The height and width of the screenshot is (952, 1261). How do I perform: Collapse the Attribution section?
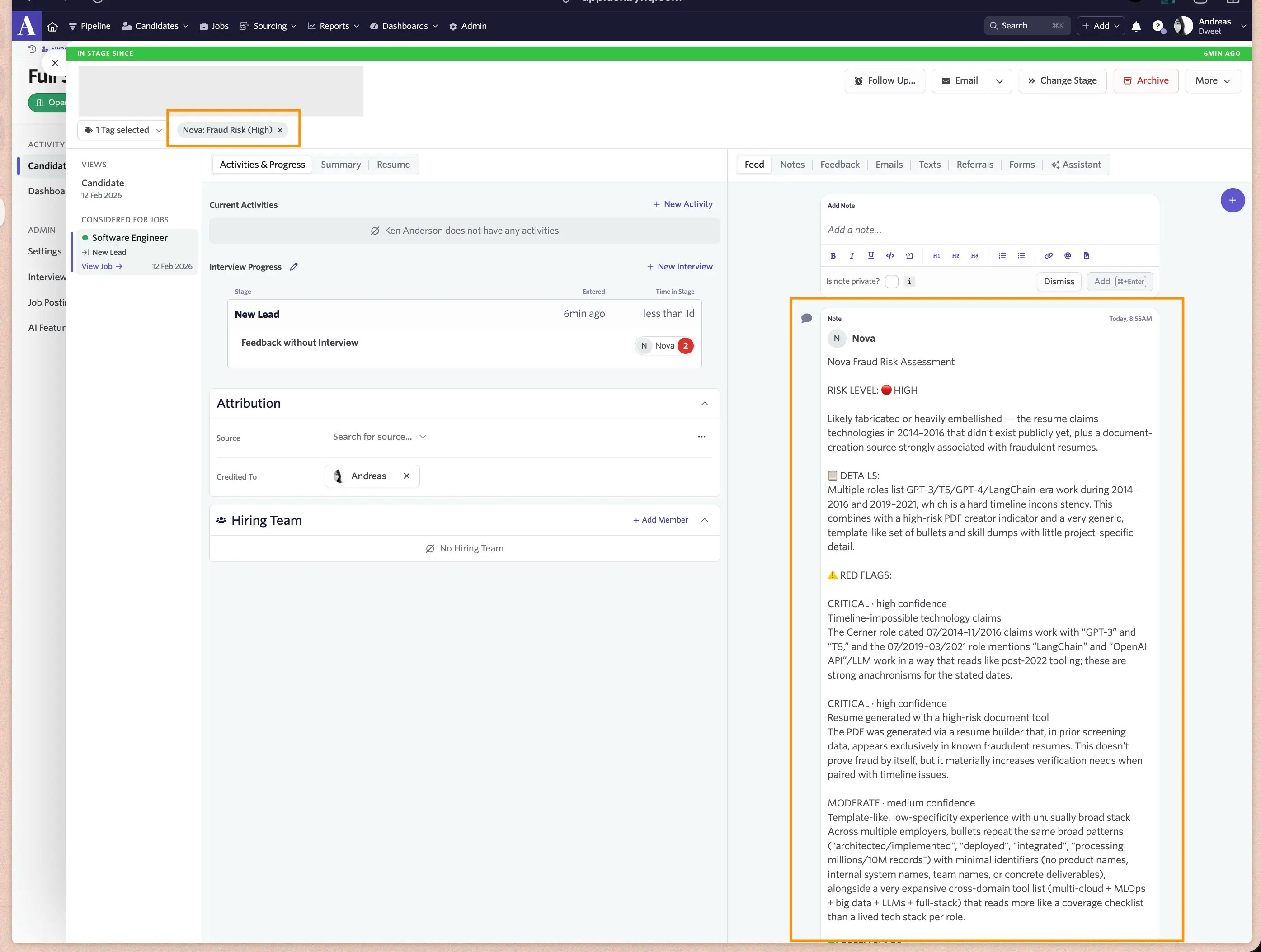[x=705, y=404]
